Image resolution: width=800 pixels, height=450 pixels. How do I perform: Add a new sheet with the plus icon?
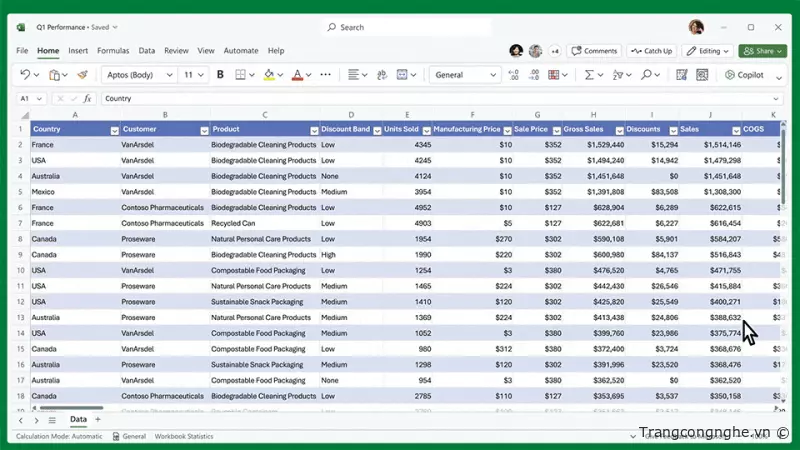pos(97,420)
